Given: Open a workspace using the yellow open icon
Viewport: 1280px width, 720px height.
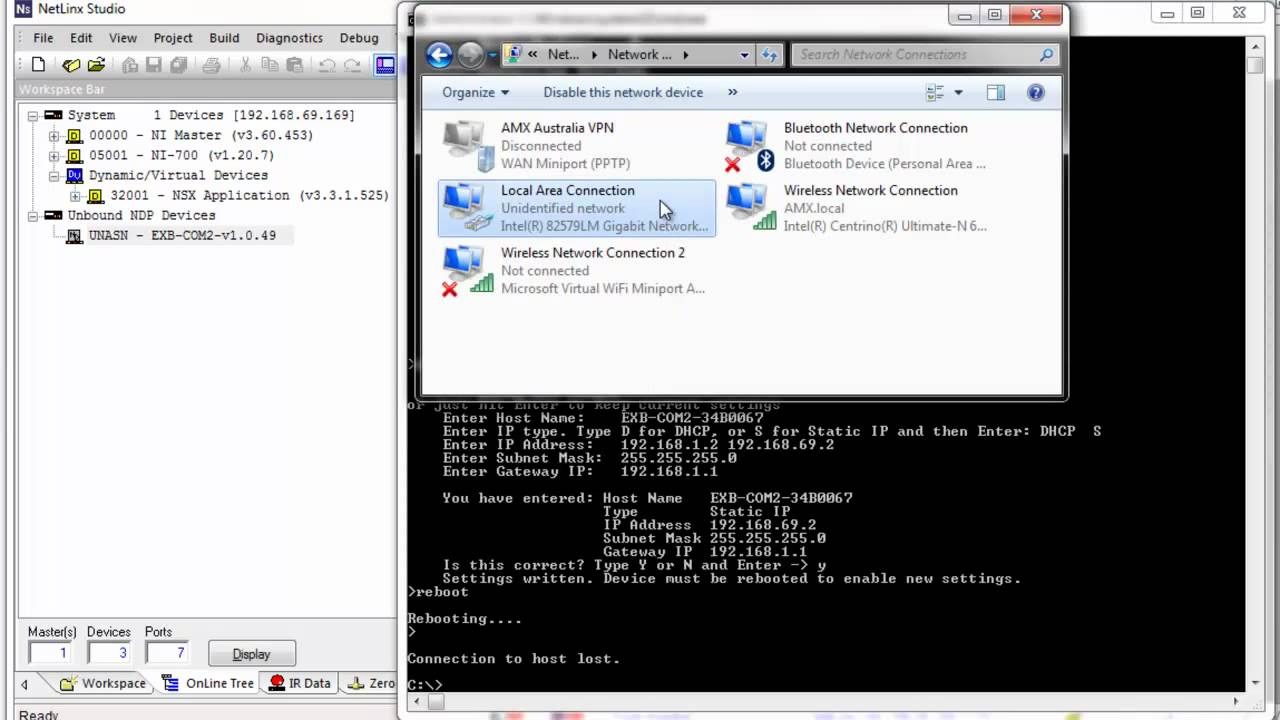Looking at the screenshot, I should point(71,64).
